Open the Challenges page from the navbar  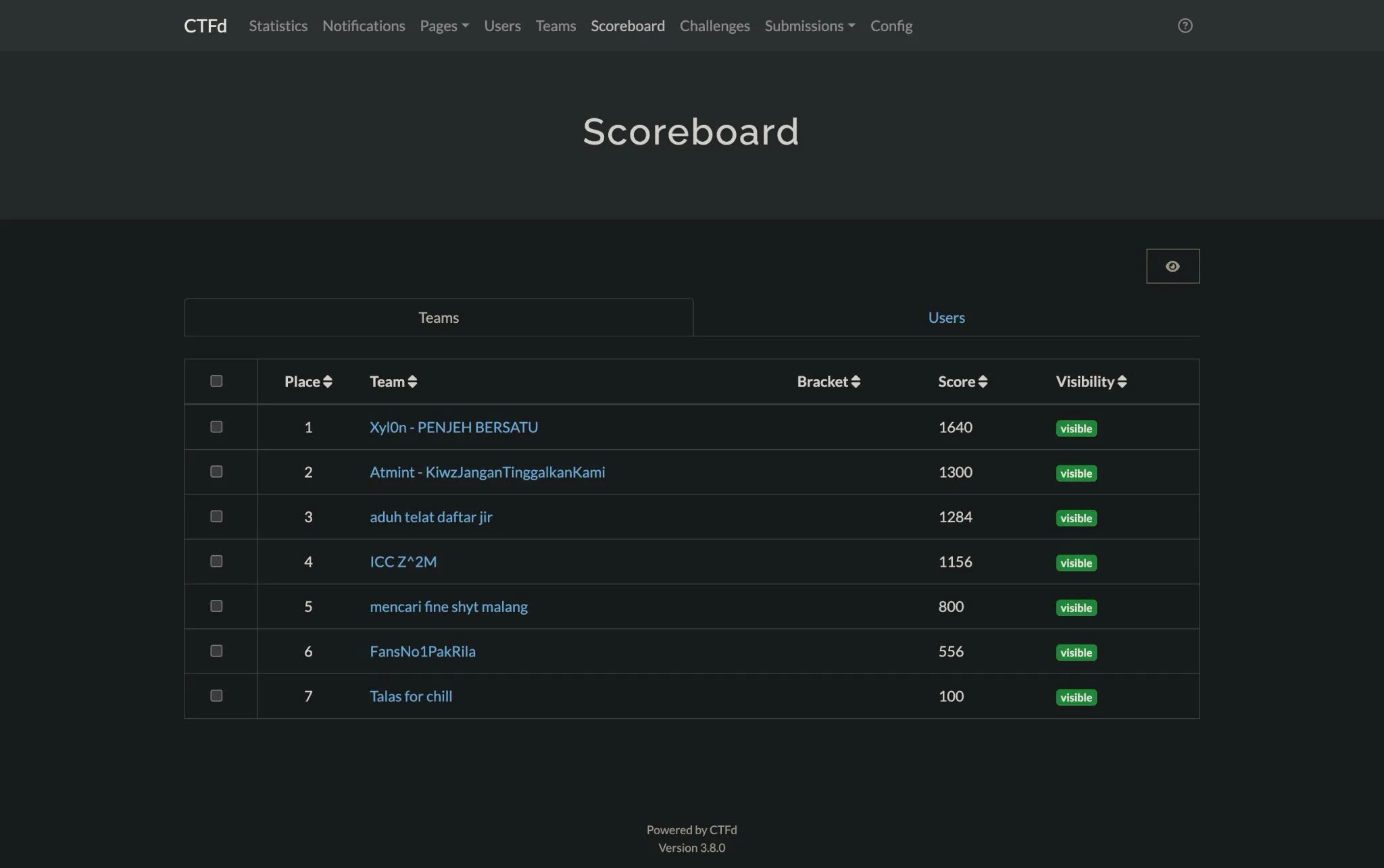714,26
